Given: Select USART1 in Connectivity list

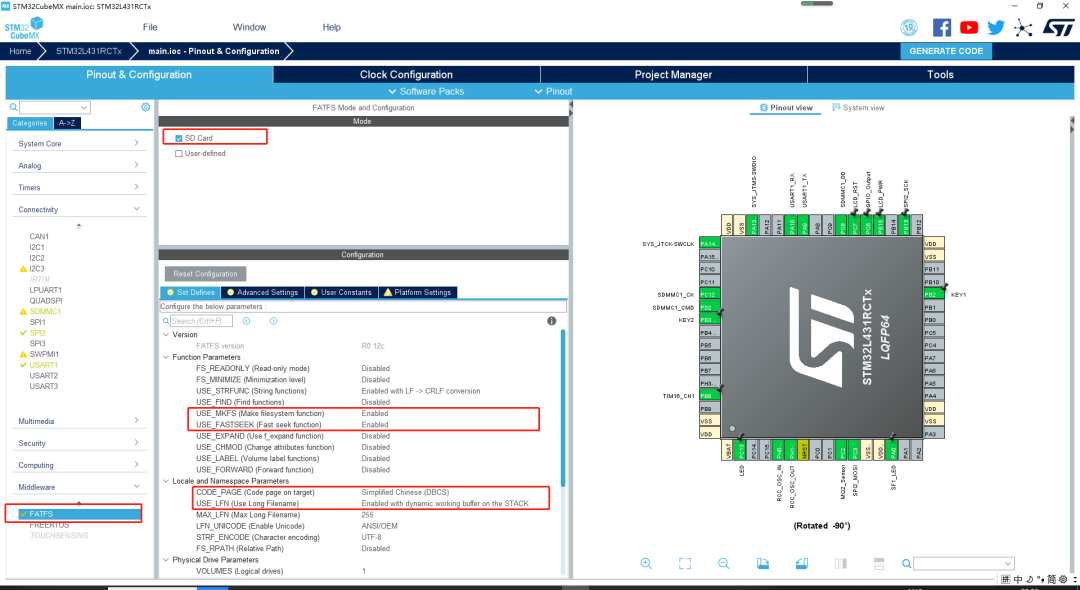Looking at the screenshot, I should pyautogui.click(x=43, y=365).
